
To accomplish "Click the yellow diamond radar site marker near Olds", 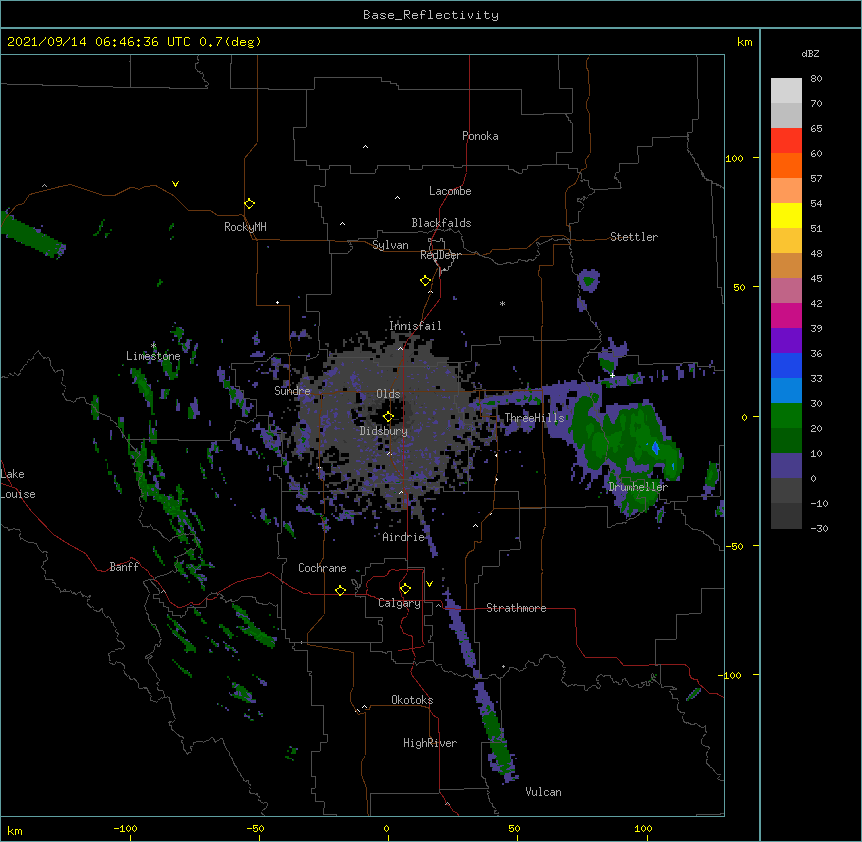I will click(x=388, y=417).
